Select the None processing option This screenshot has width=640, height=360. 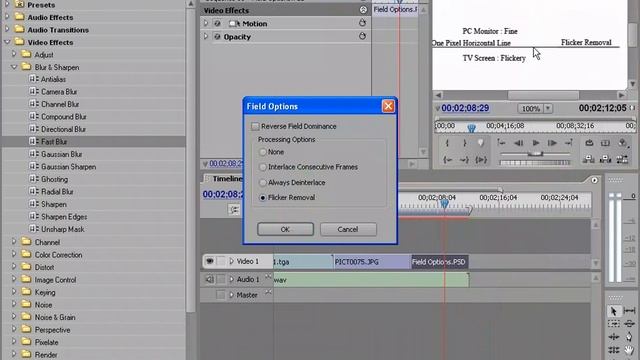(263, 152)
